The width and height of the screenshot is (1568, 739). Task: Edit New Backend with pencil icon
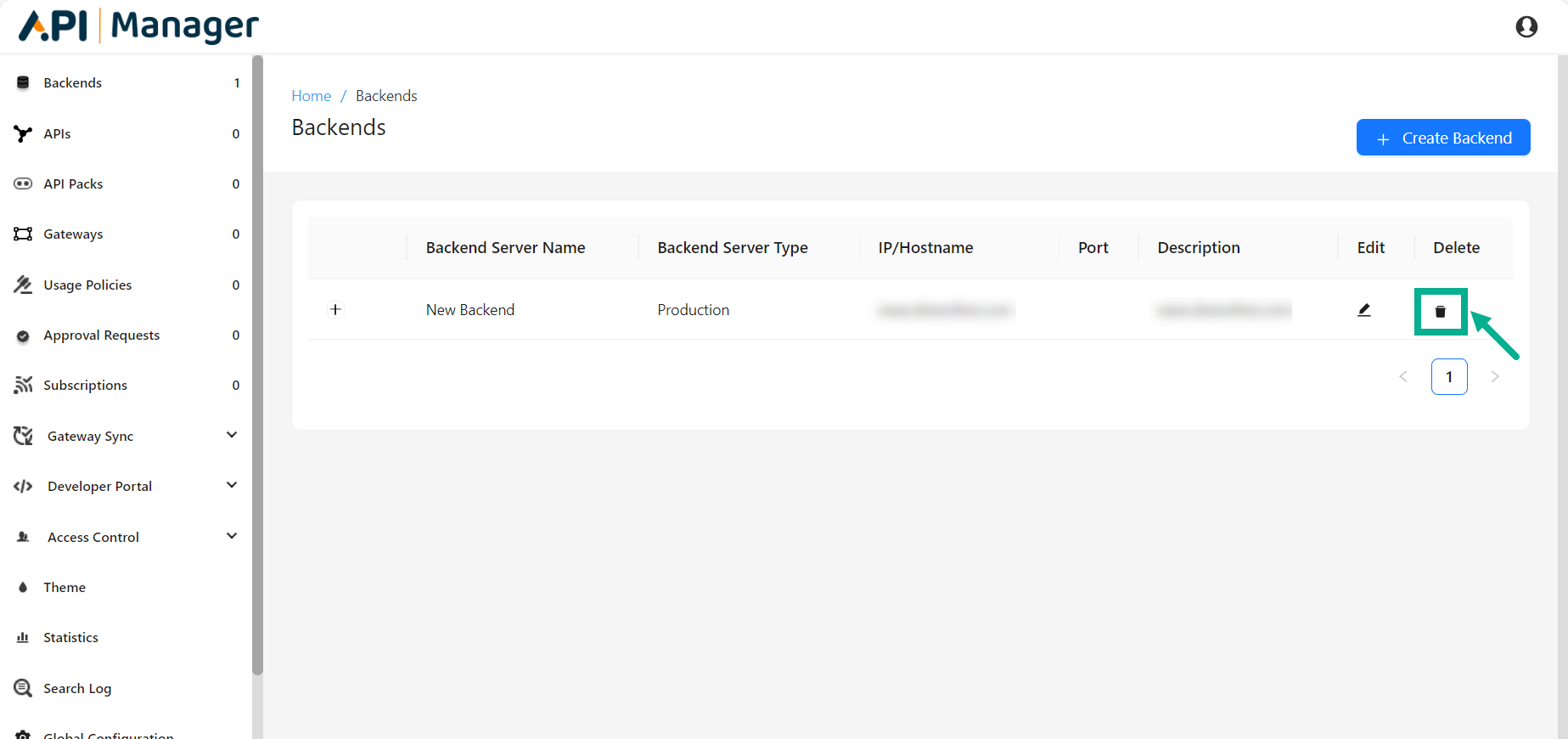coord(1364,310)
